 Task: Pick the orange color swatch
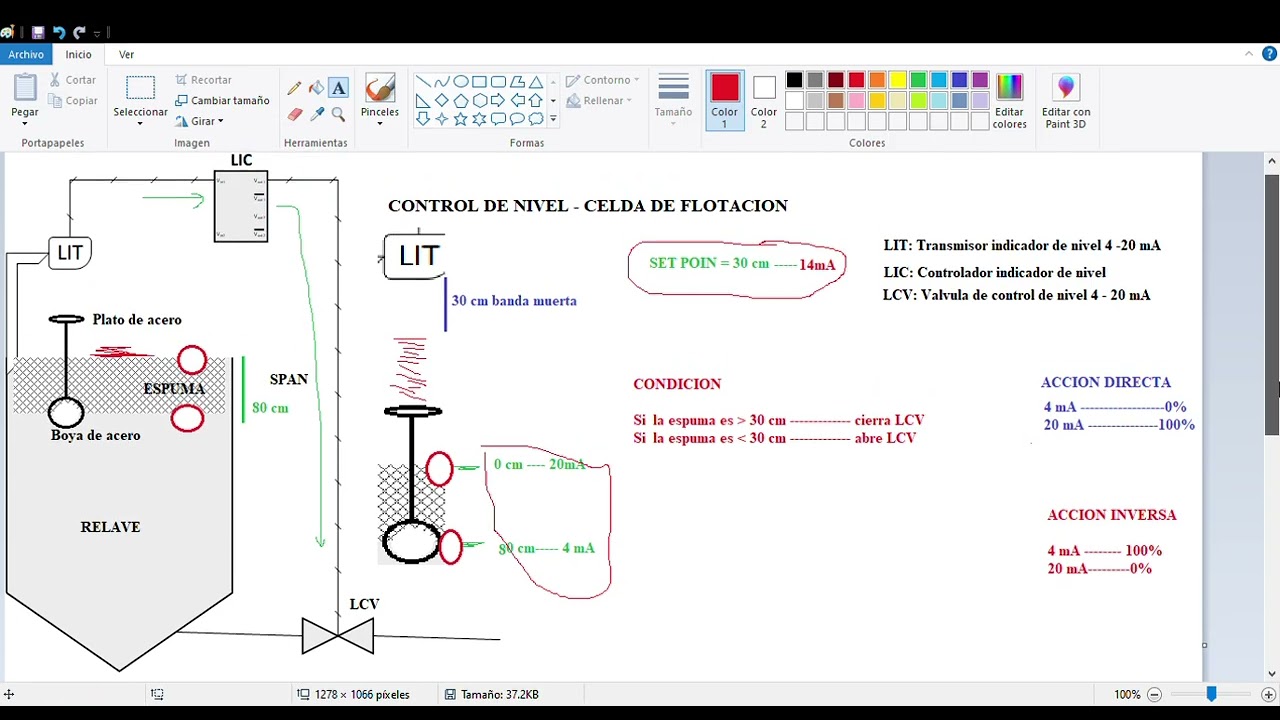click(877, 80)
